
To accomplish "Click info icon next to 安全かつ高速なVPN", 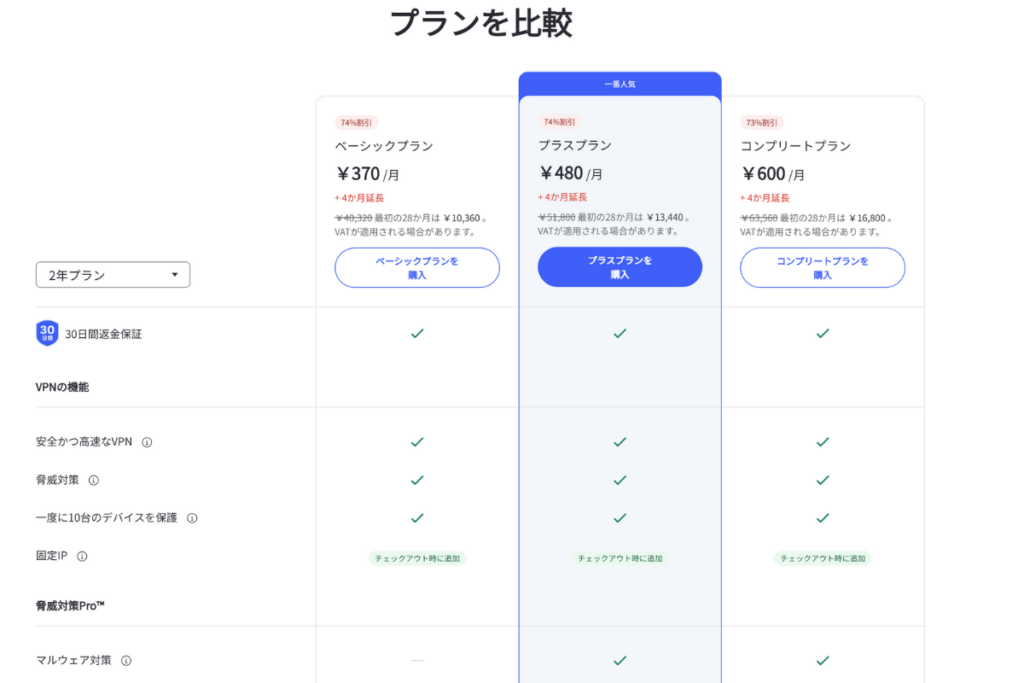I will coord(147,442).
